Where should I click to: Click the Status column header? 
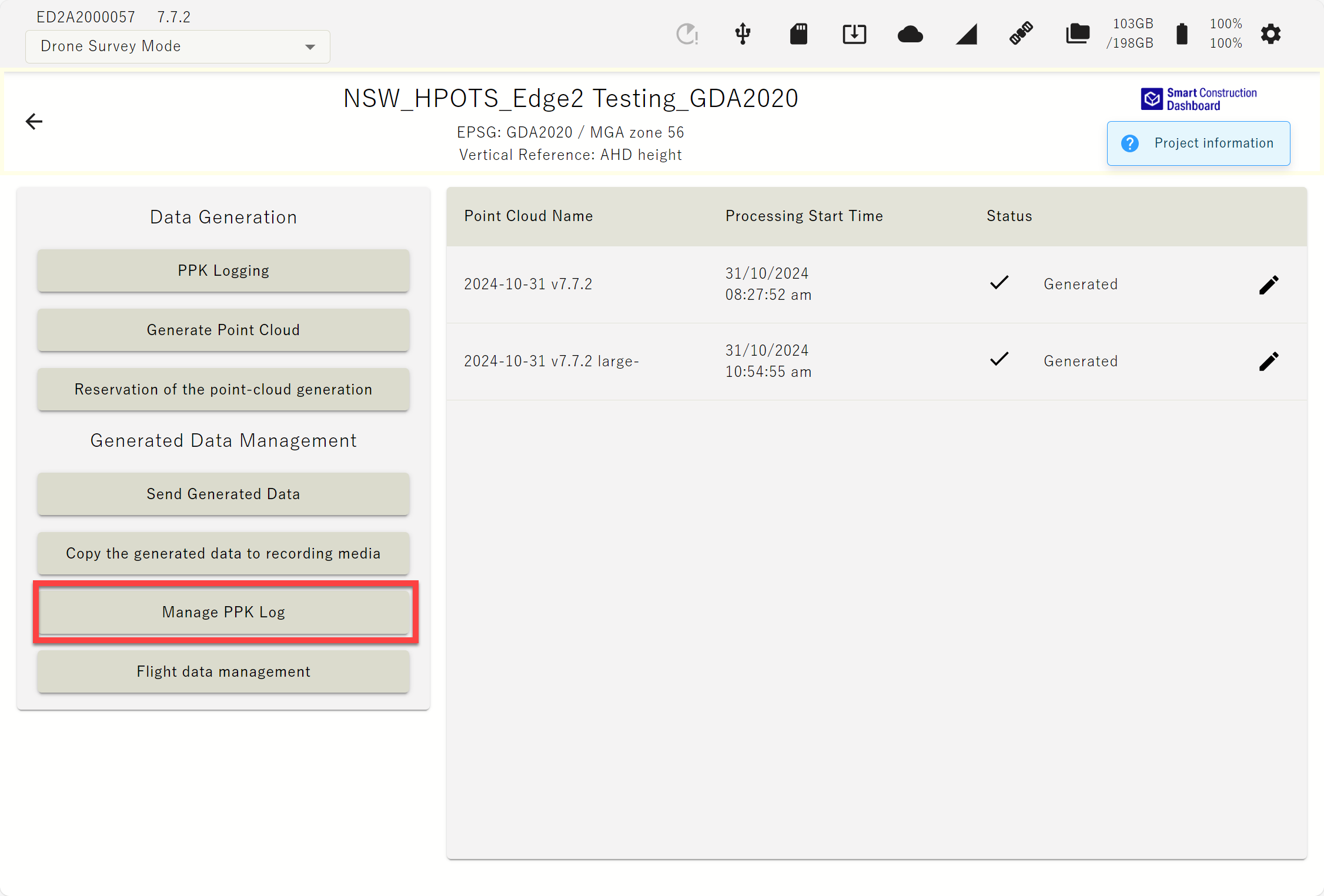(1009, 216)
